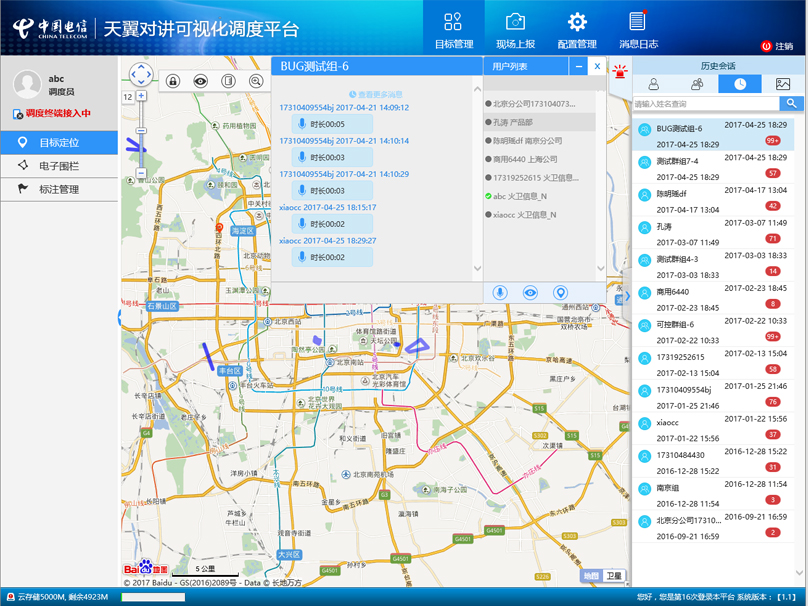Click the panel layout icon on map toolbar
The width and height of the screenshot is (808, 606).
point(228,81)
